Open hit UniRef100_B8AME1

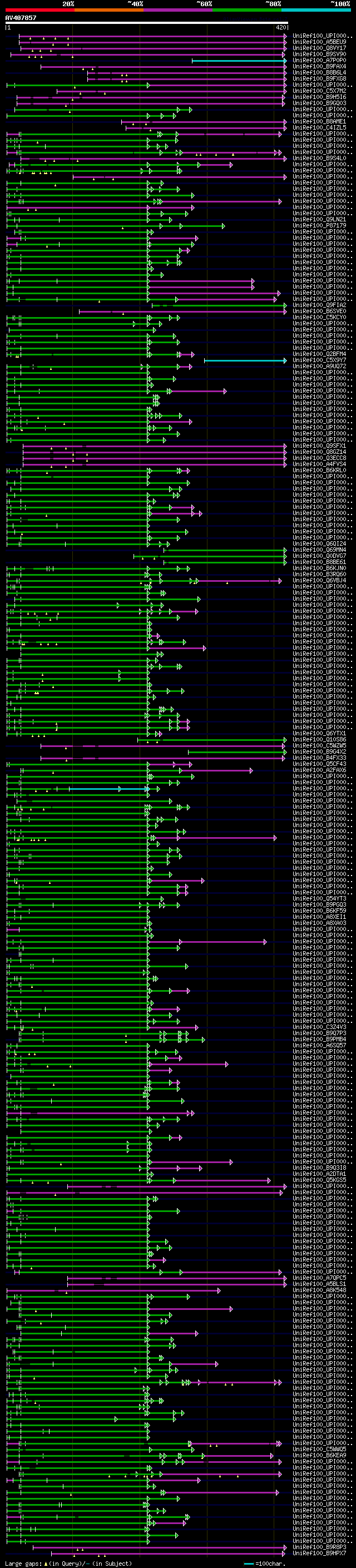319,122
